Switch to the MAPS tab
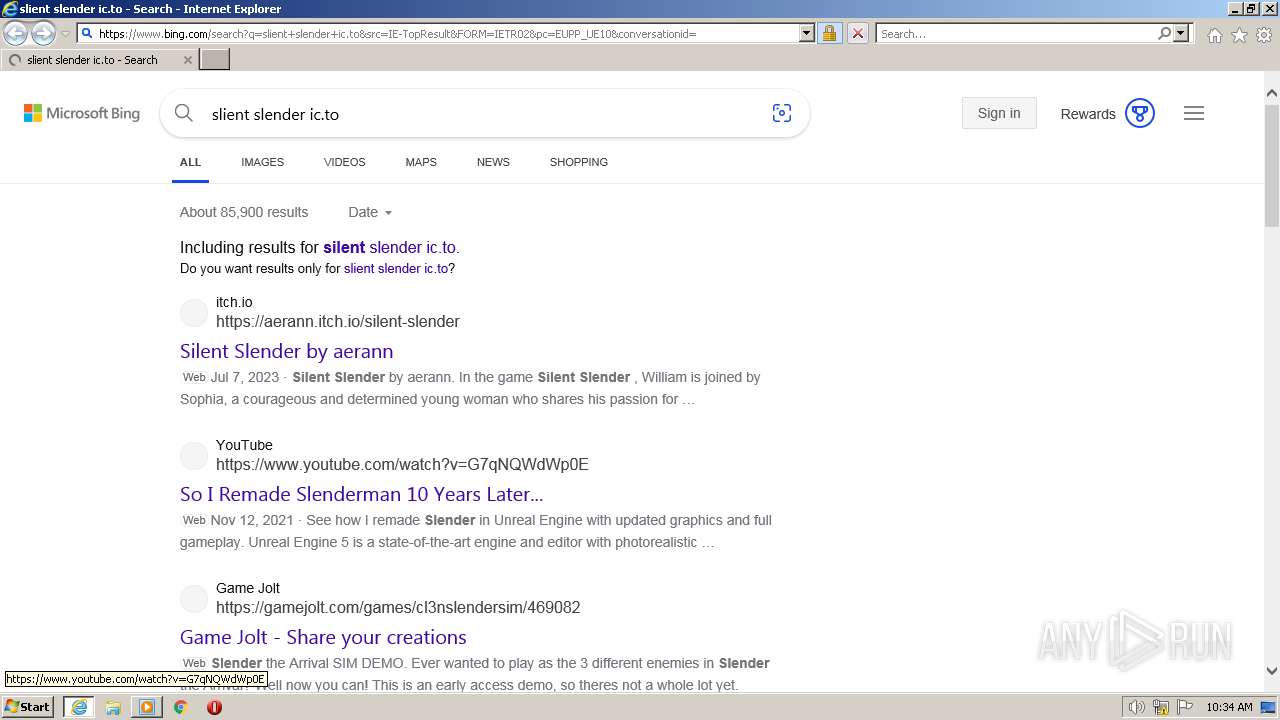This screenshot has height=720, width=1280. click(x=421, y=162)
